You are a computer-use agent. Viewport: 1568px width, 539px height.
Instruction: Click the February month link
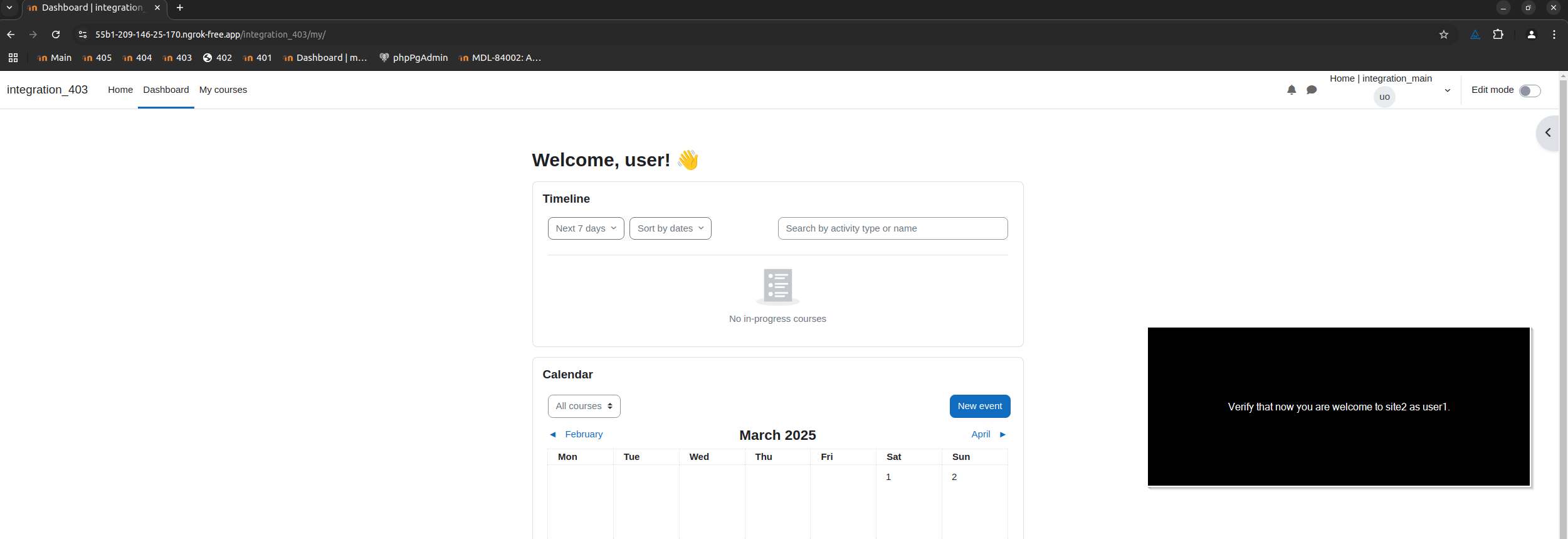(x=584, y=434)
